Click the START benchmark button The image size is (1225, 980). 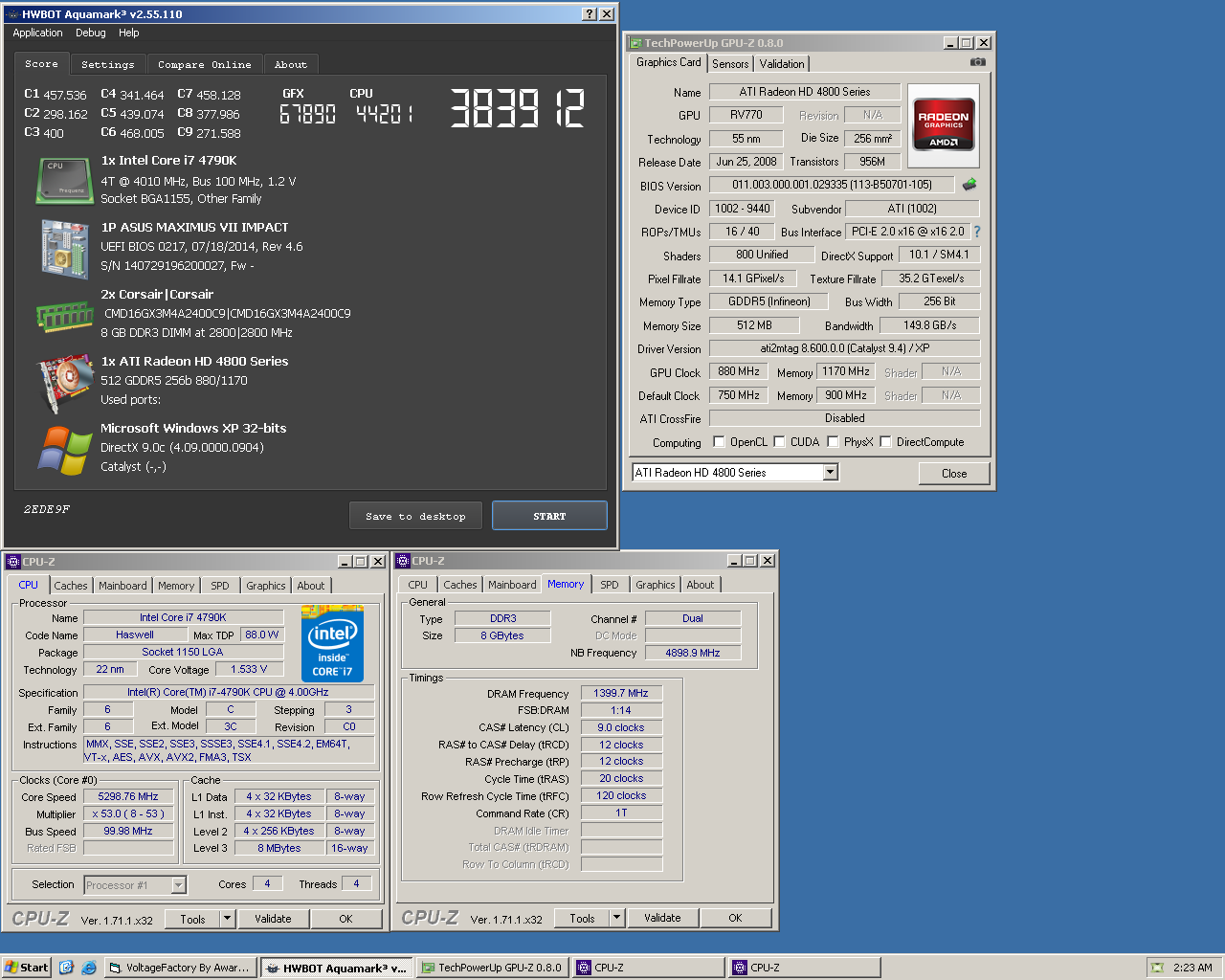[x=549, y=516]
